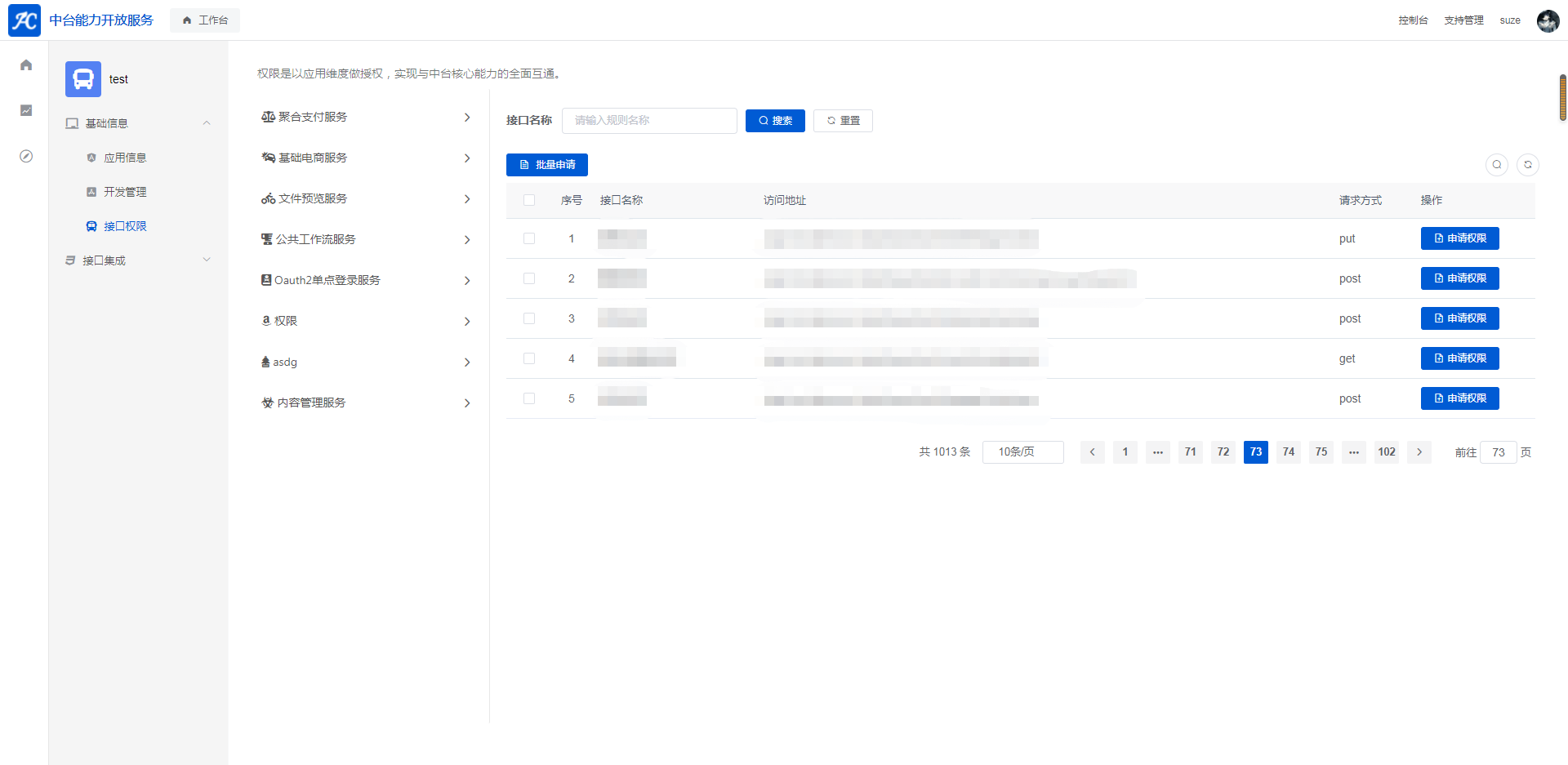The image size is (1568, 765).
Task: Toggle the select-all checkbox in table header
Action: point(529,200)
